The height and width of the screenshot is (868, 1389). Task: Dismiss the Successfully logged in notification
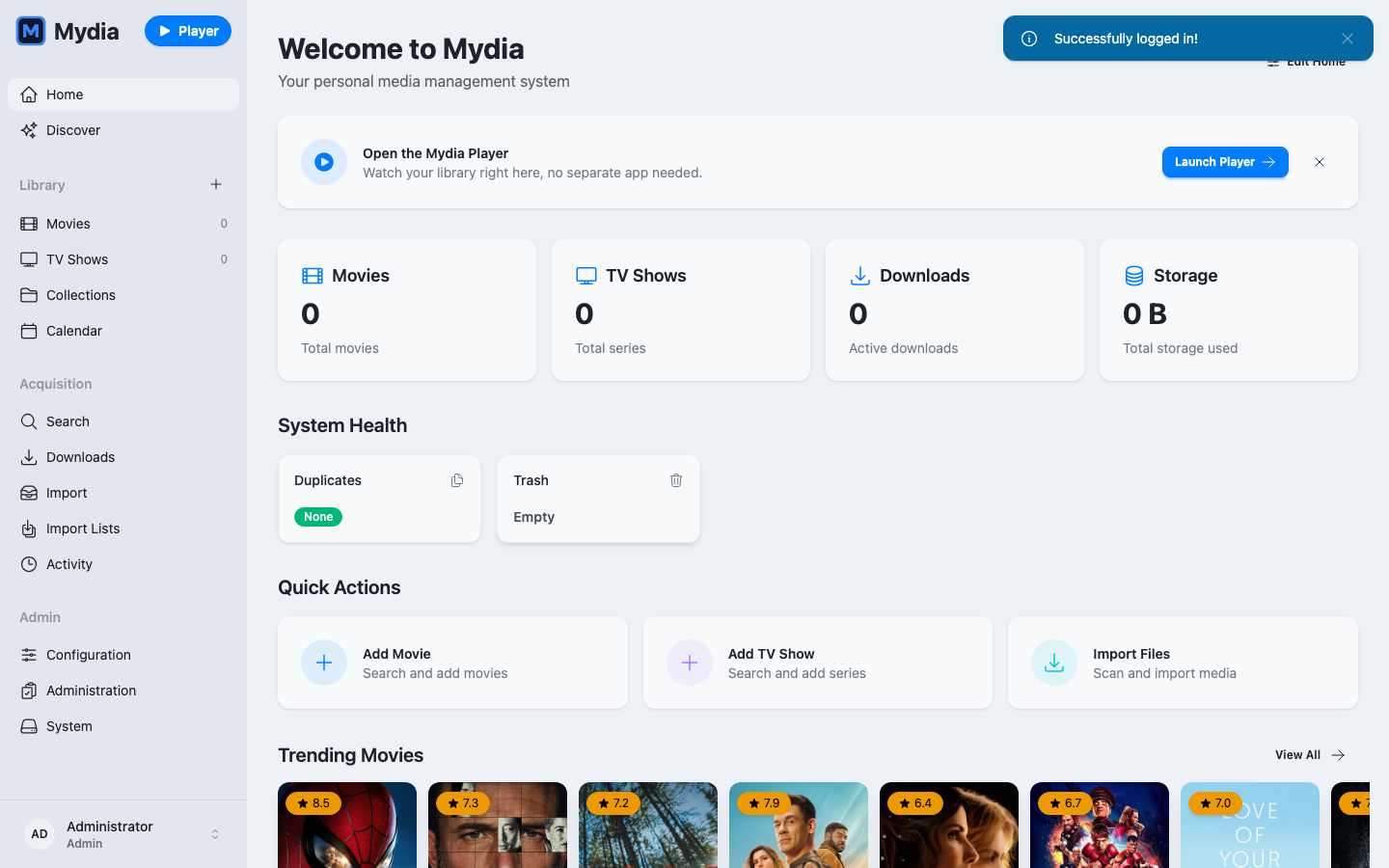[1348, 39]
